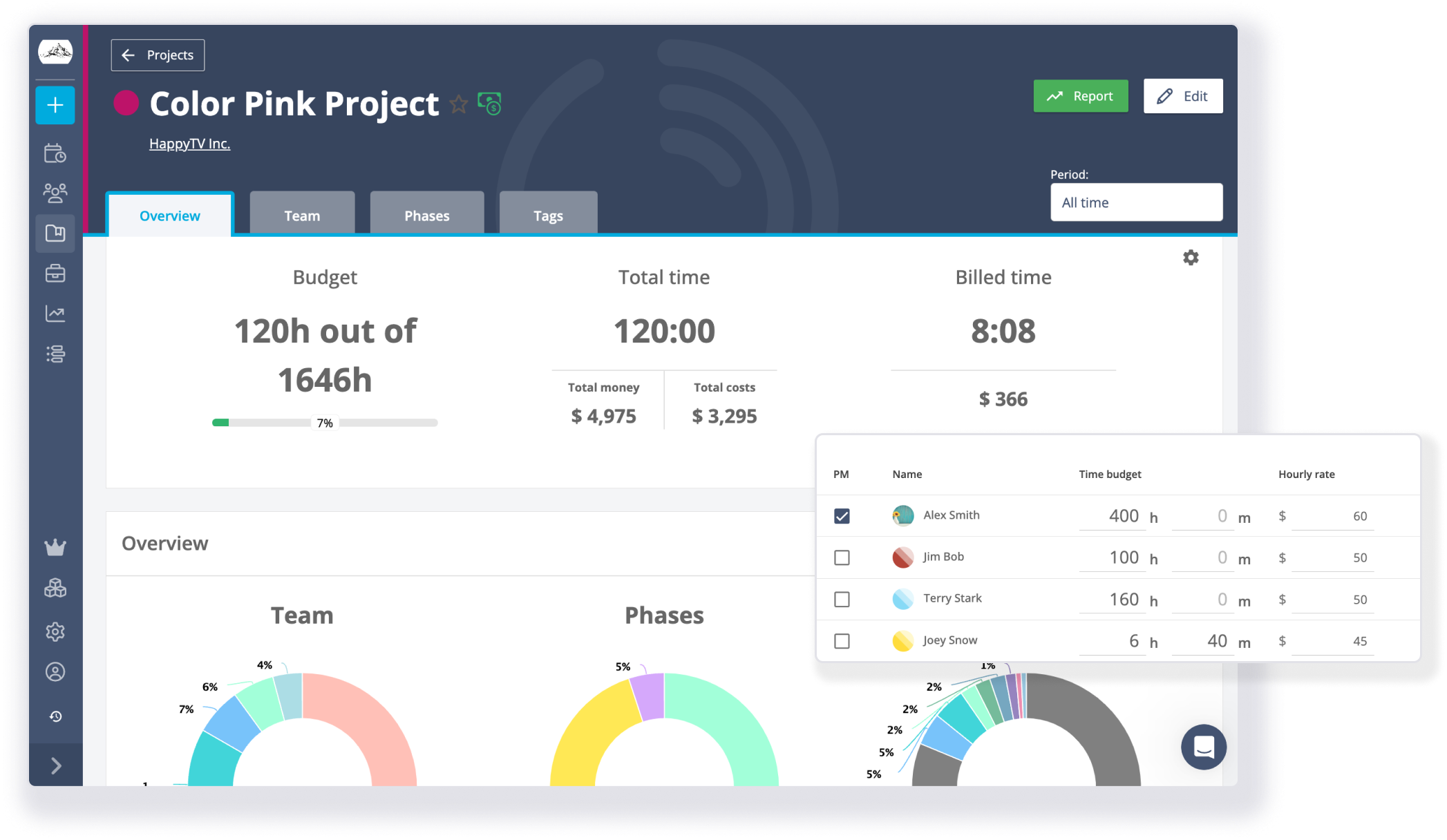Click the Tags tab
1447x840 pixels.
546,214
